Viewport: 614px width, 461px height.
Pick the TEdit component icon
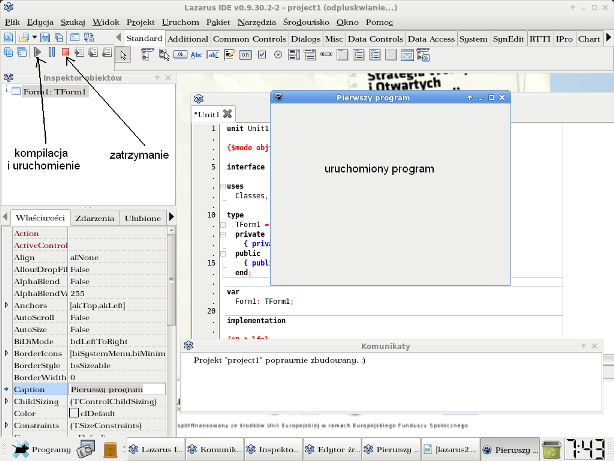(213, 55)
